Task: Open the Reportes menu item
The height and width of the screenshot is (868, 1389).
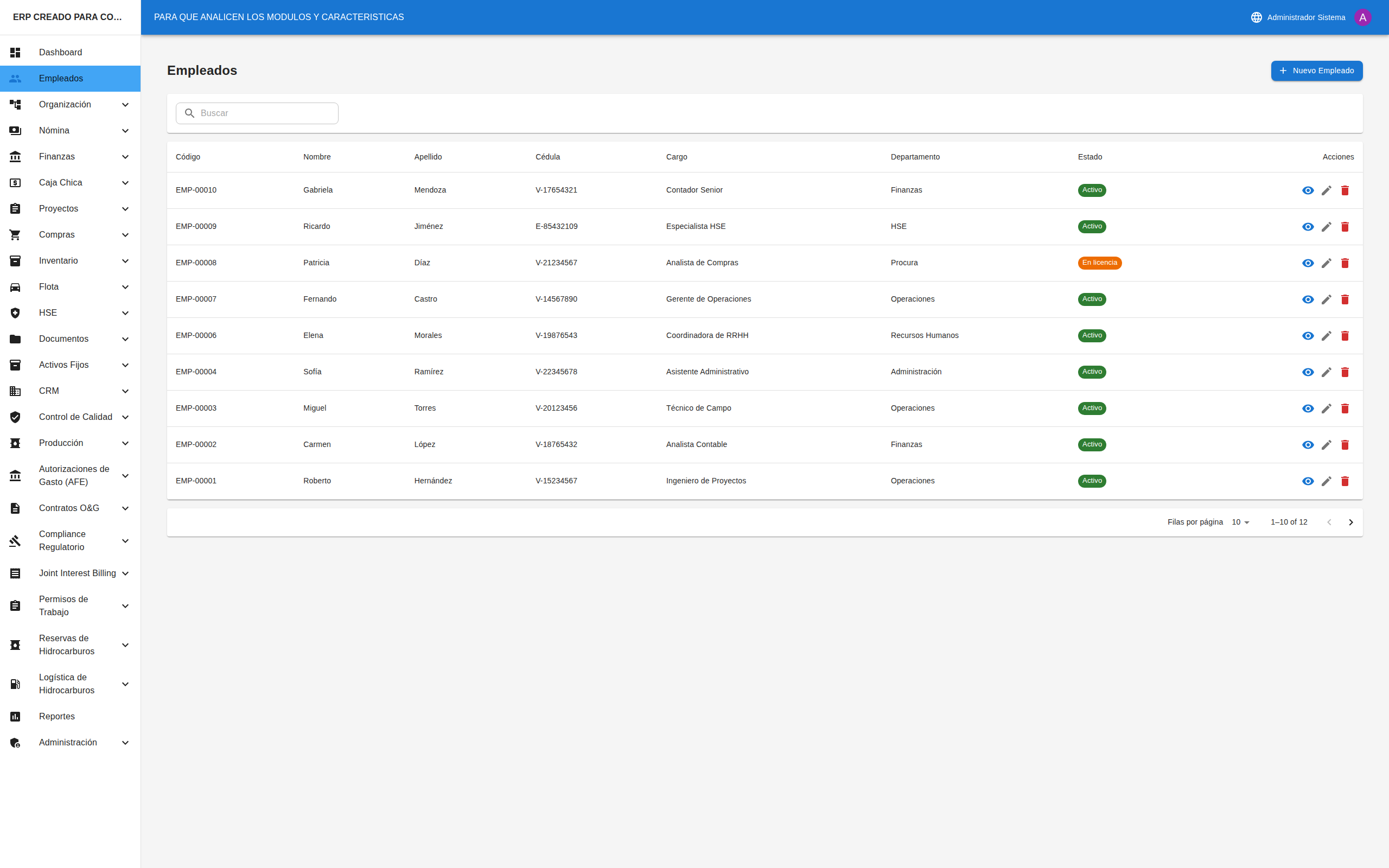Action: (x=57, y=717)
